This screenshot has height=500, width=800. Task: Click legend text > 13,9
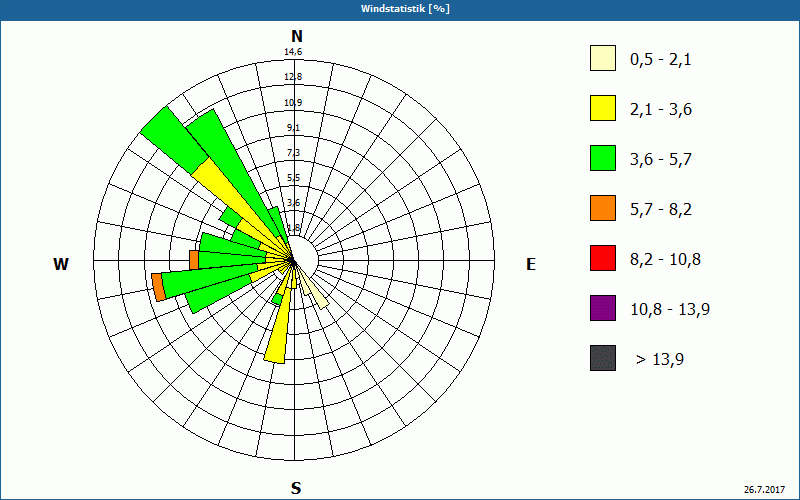(660, 360)
